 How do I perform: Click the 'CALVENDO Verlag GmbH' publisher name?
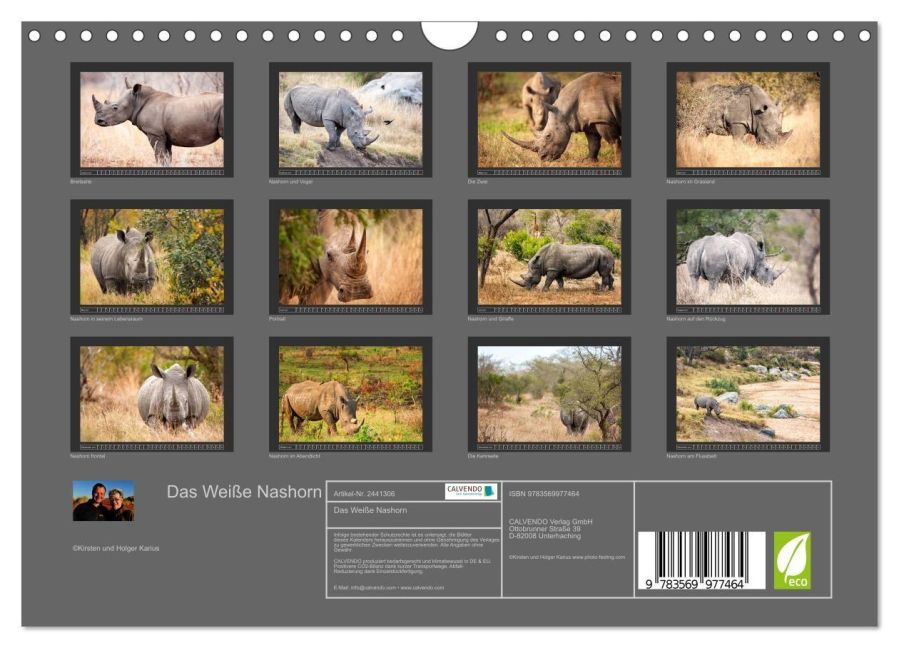point(550,522)
